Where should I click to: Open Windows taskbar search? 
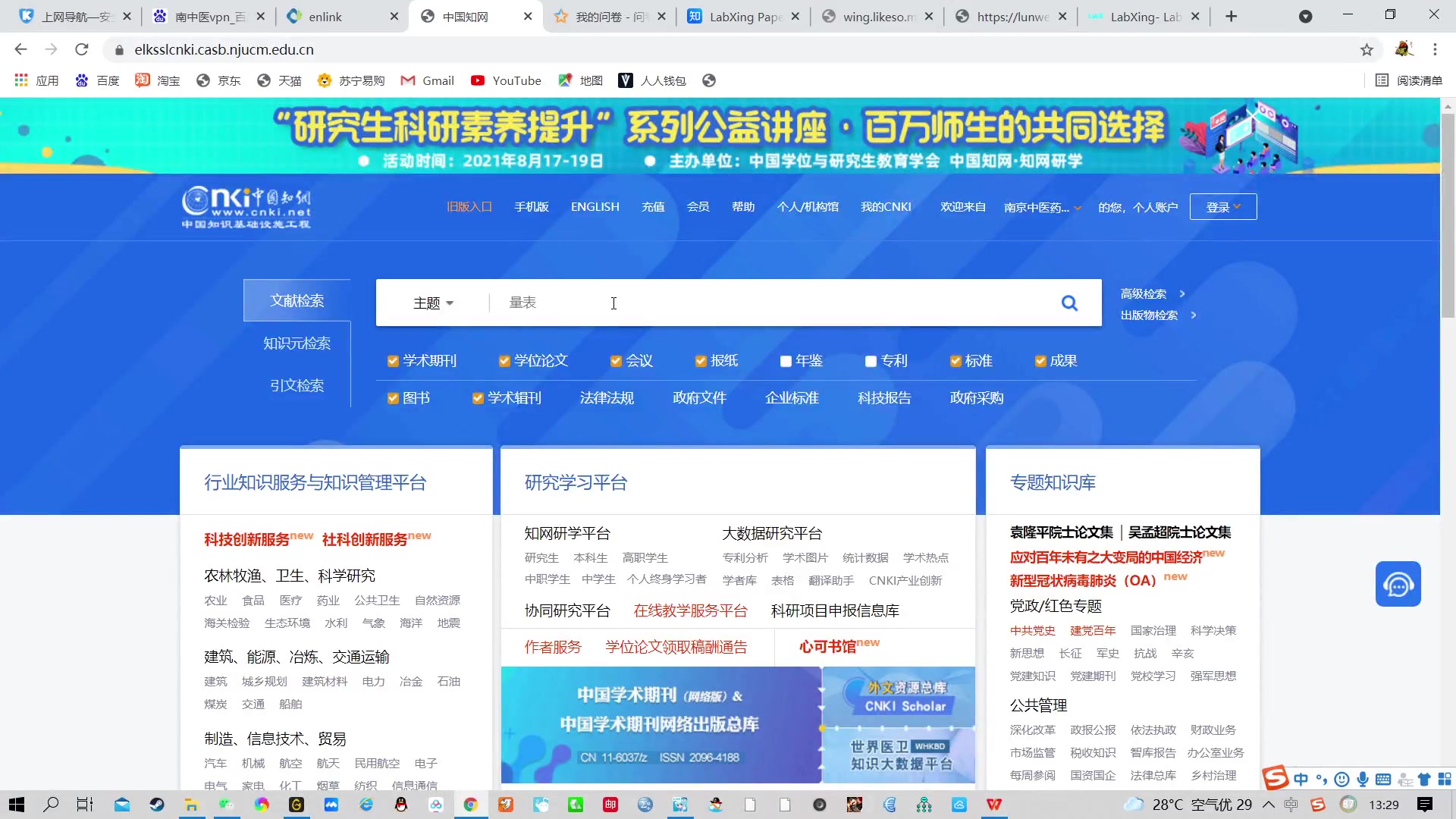pos(51,805)
